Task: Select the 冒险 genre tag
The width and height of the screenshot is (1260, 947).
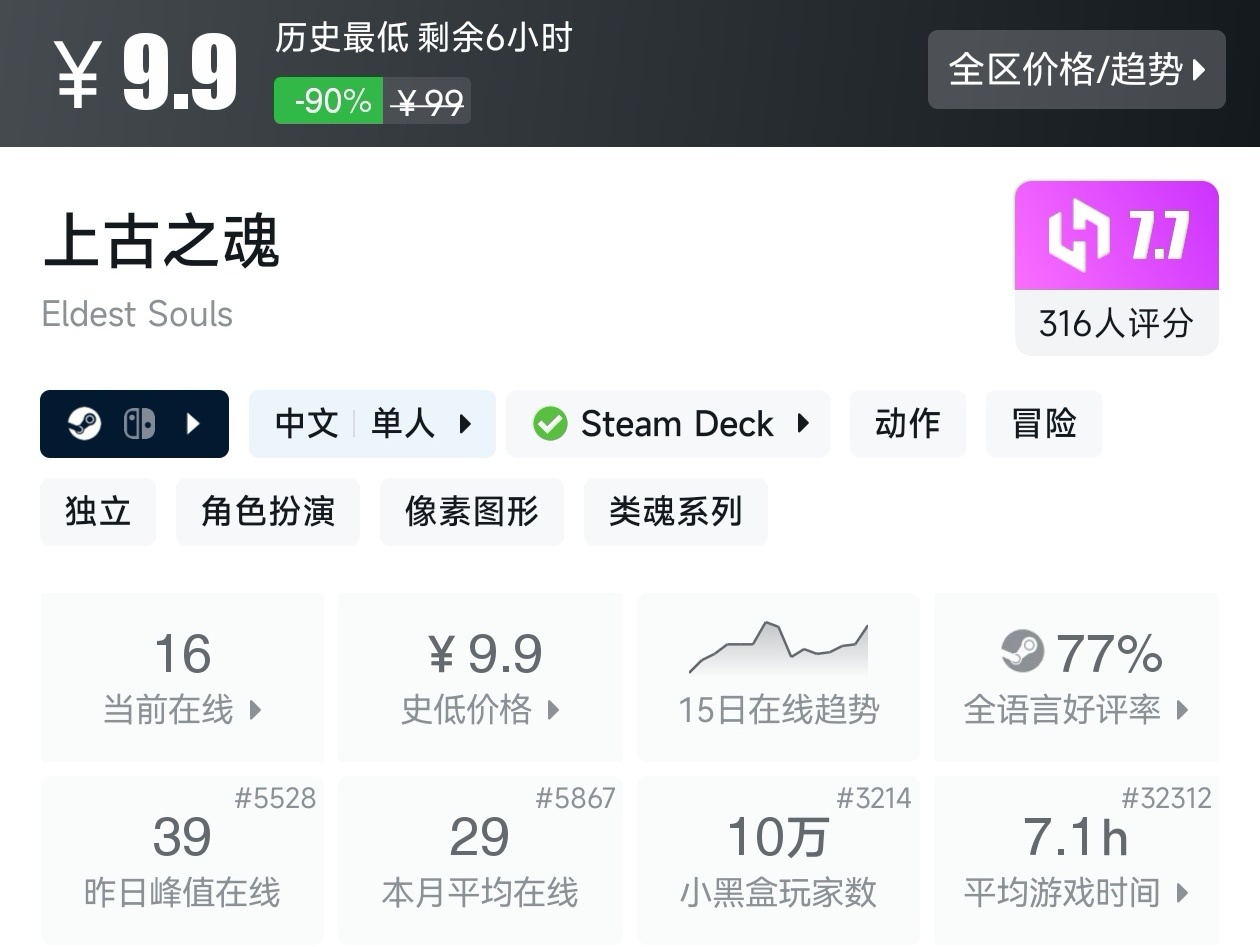Action: pos(1043,424)
